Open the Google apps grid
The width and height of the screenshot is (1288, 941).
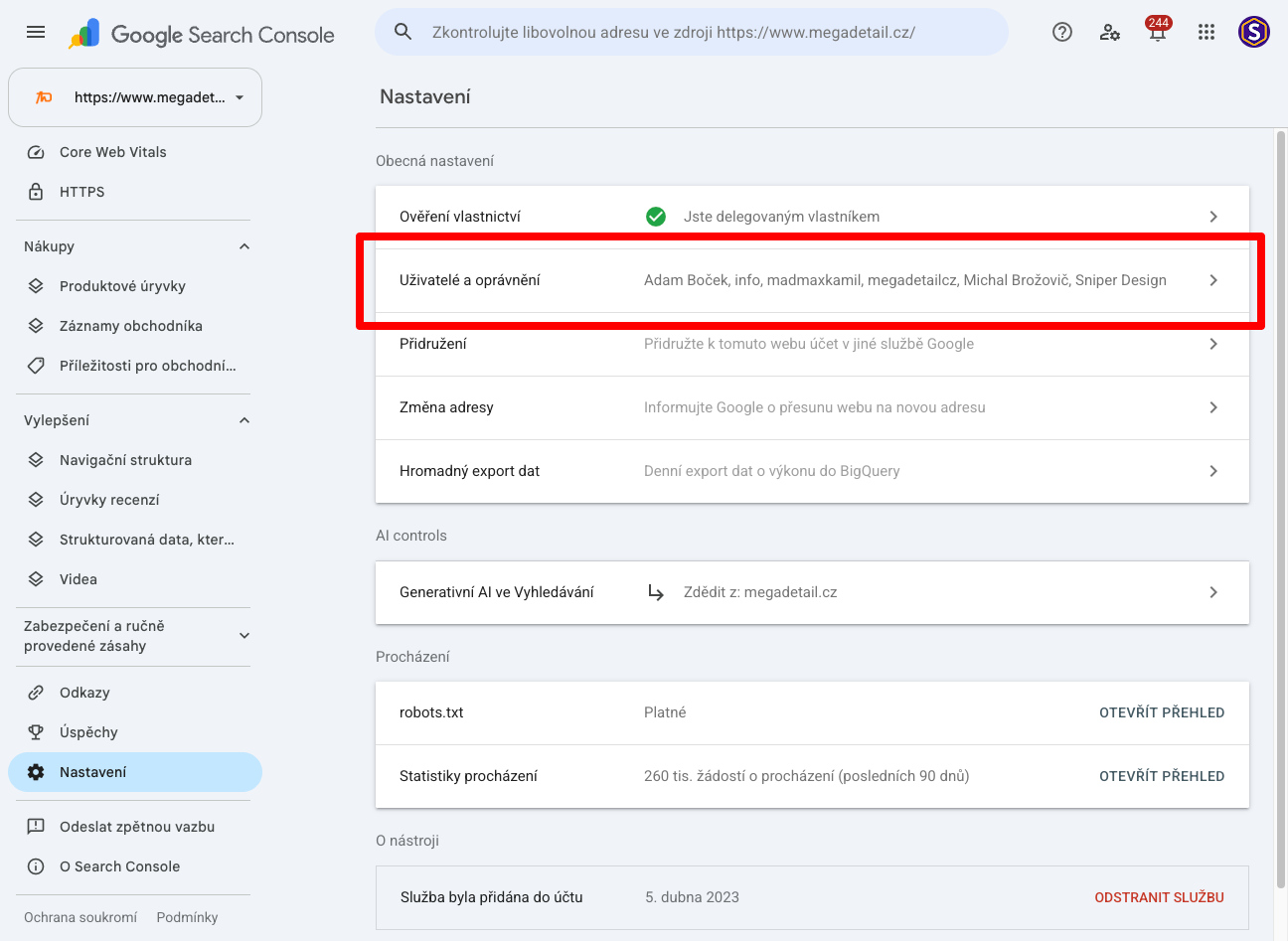(1207, 32)
